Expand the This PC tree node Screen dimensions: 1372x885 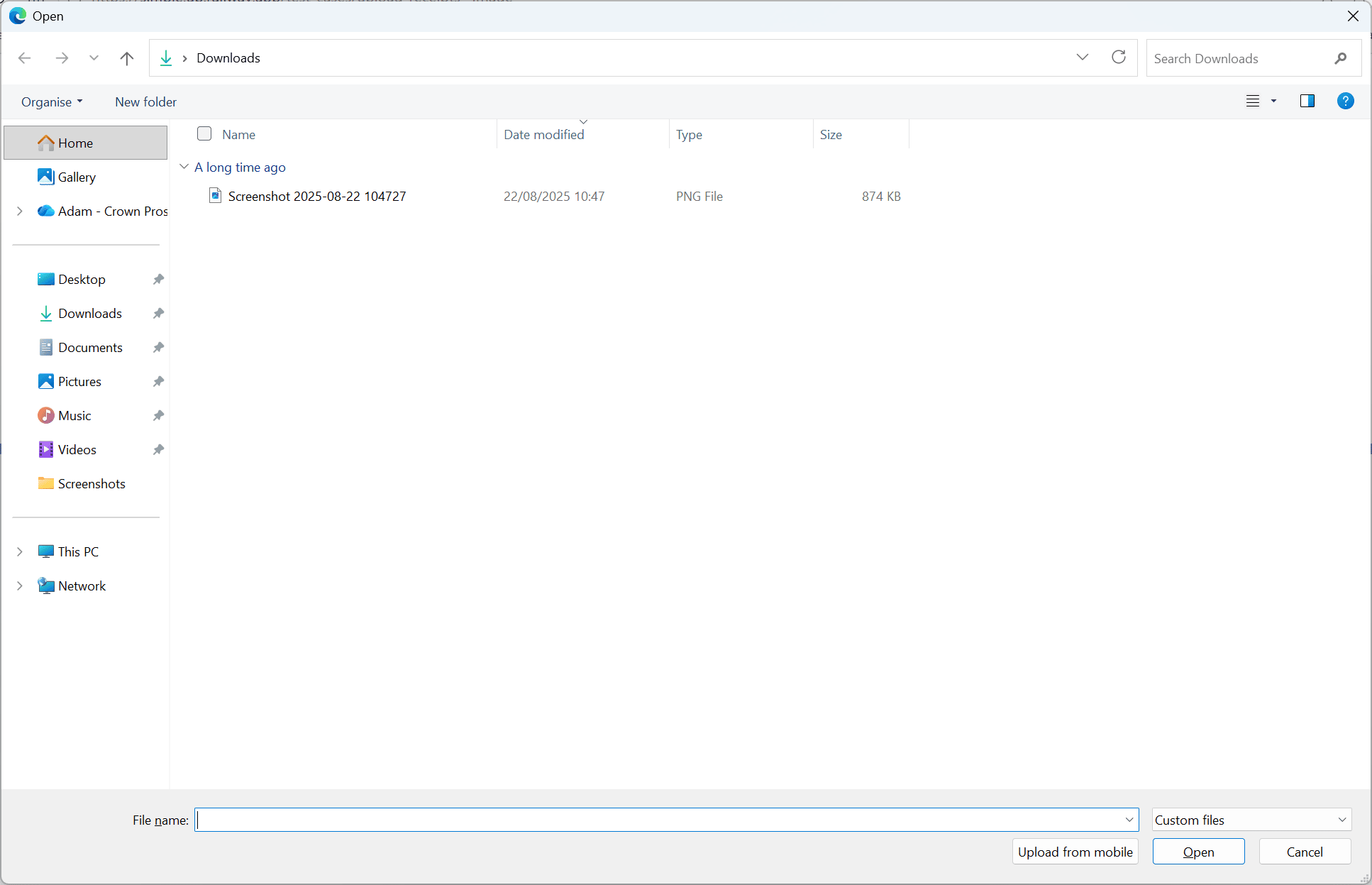(x=20, y=551)
